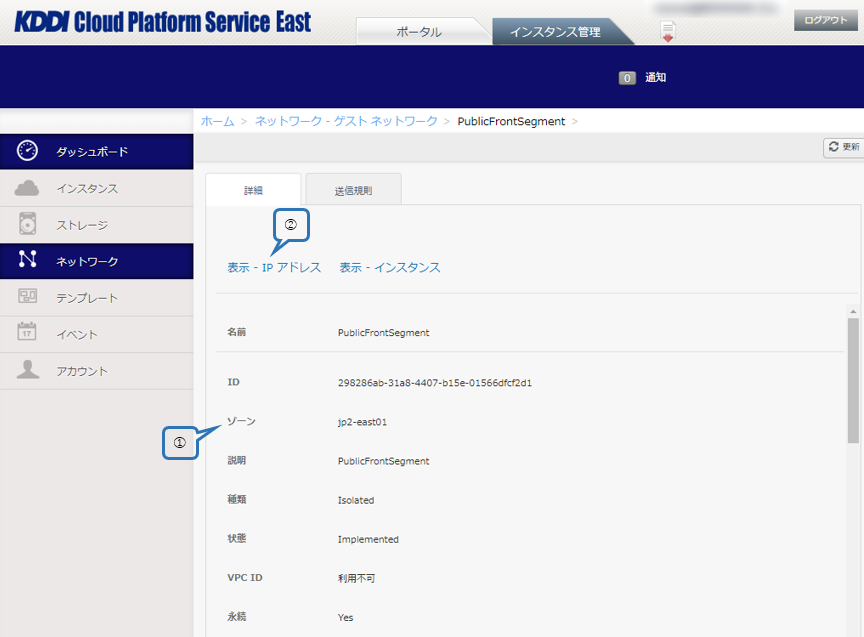Click the ID value 298286ab-31a8-4407-b15e-01566dfcf2d1

435,382
